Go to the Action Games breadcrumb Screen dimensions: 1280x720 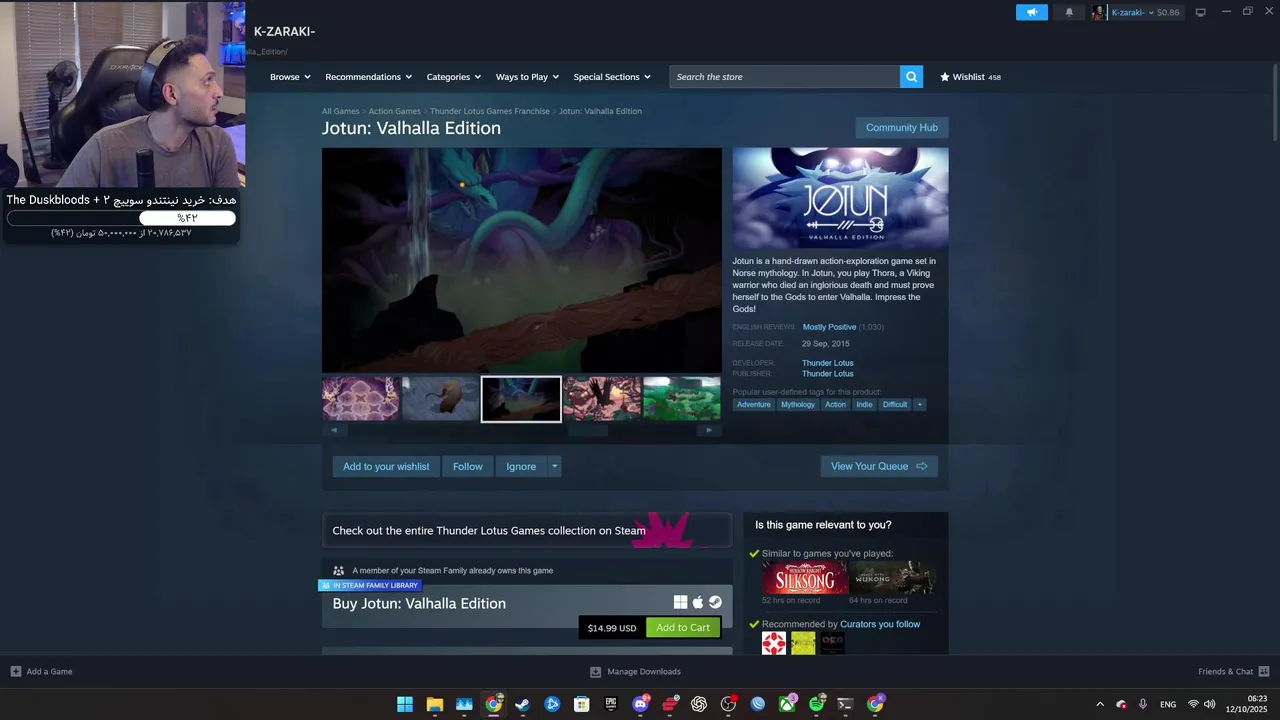[394, 111]
